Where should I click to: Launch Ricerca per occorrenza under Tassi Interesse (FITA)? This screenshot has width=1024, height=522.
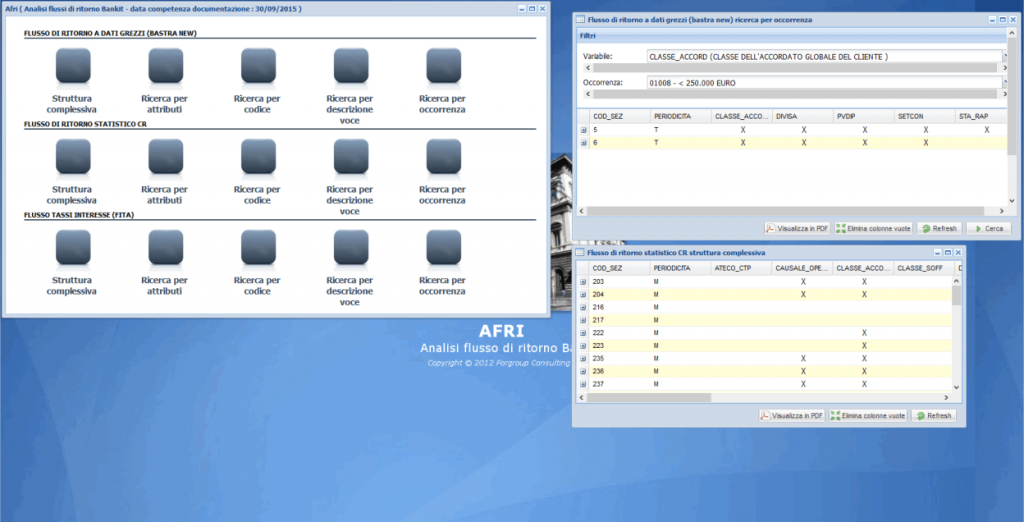click(443, 248)
